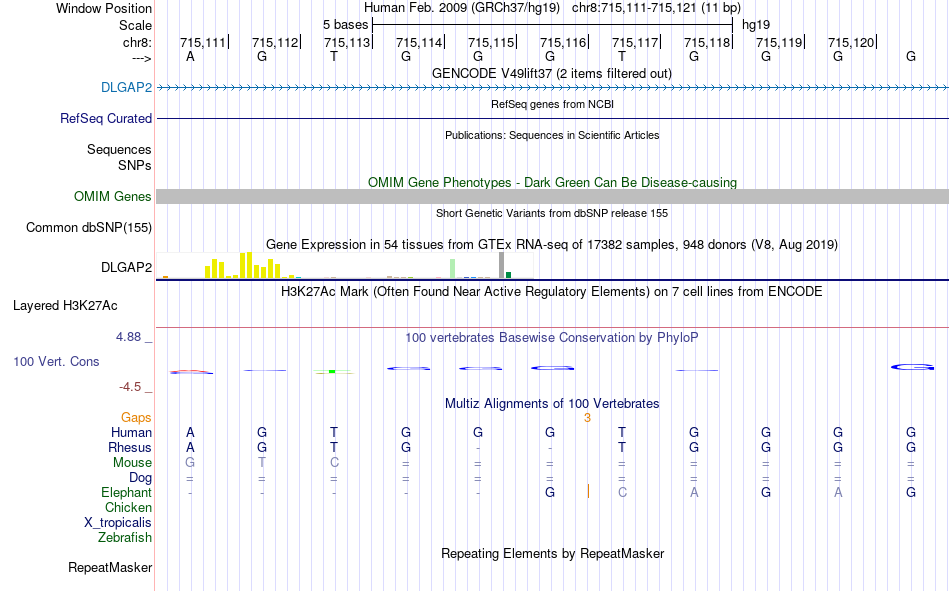Click the GENCODE V49lift37 track title
Viewport: 950px width, 591px height.
pyautogui.click(x=551, y=73)
